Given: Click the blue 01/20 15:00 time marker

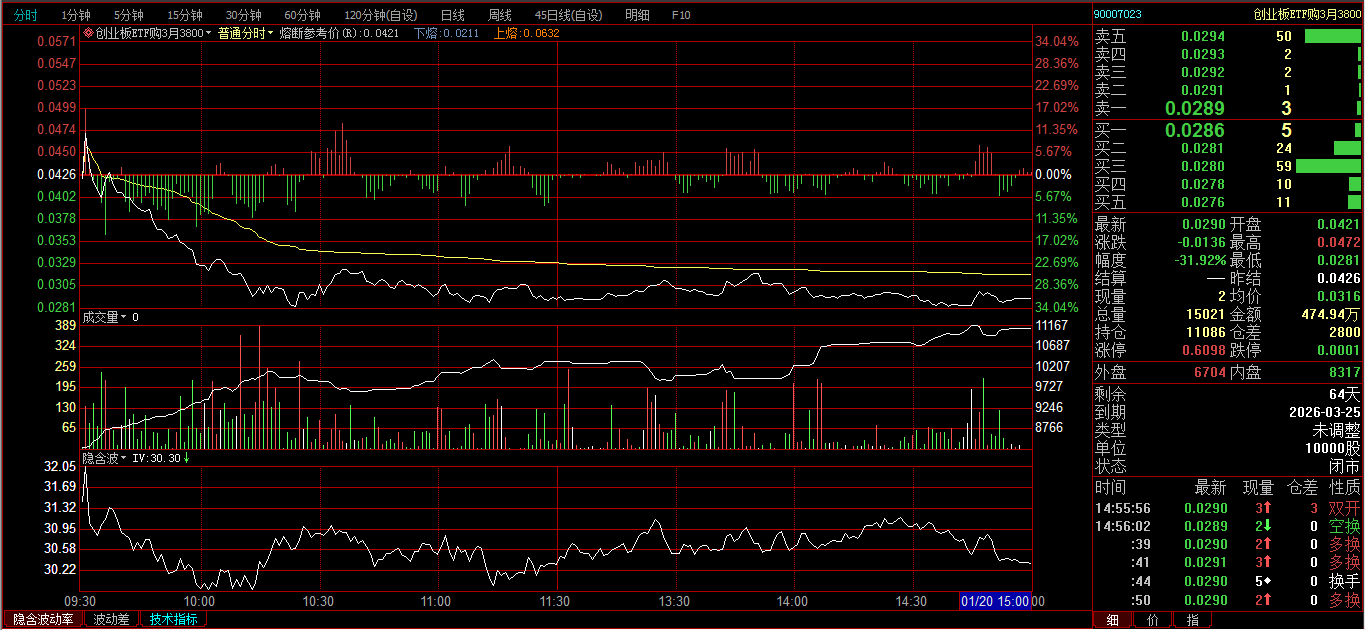Looking at the screenshot, I should pyautogui.click(x=995, y=601).
